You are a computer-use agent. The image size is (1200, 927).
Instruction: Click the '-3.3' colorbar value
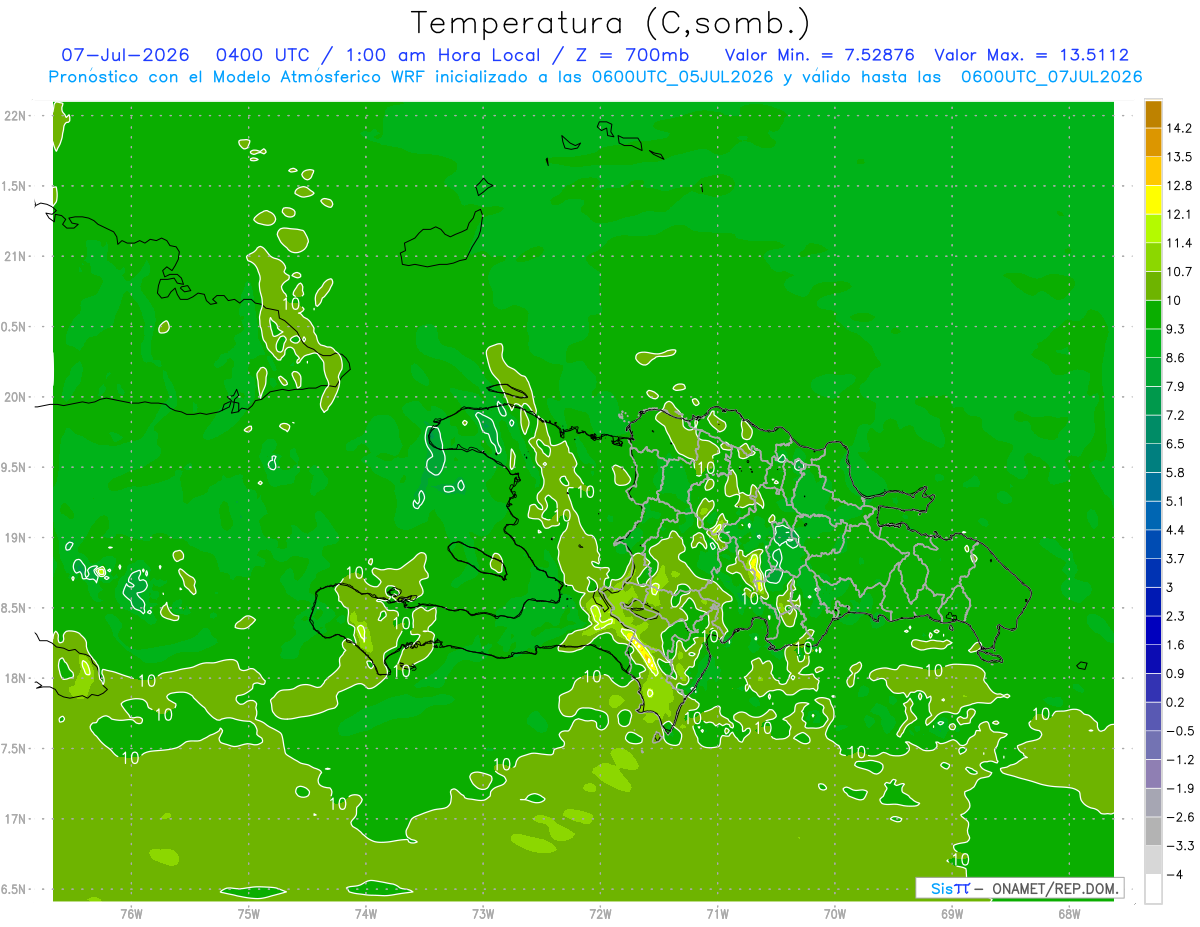(x=1179, y=845)
